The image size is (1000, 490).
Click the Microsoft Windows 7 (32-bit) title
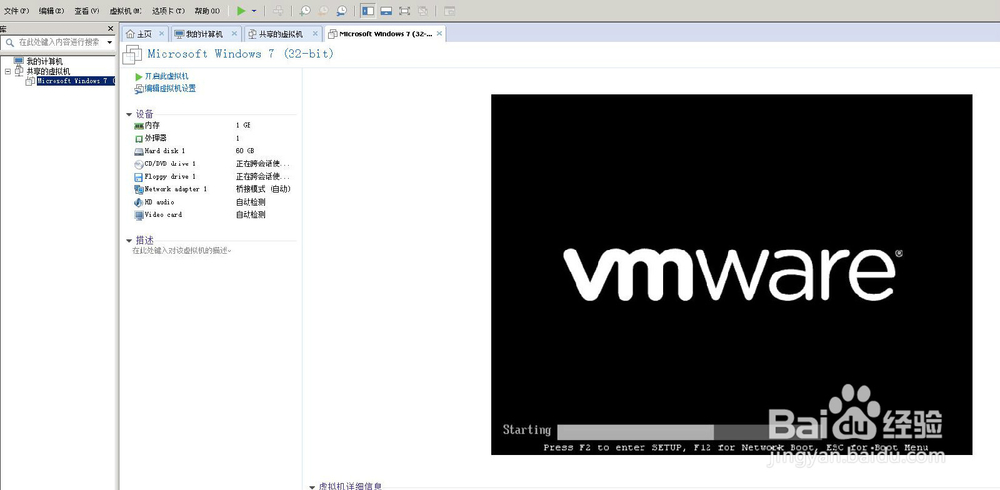click(x=240, y=54)
